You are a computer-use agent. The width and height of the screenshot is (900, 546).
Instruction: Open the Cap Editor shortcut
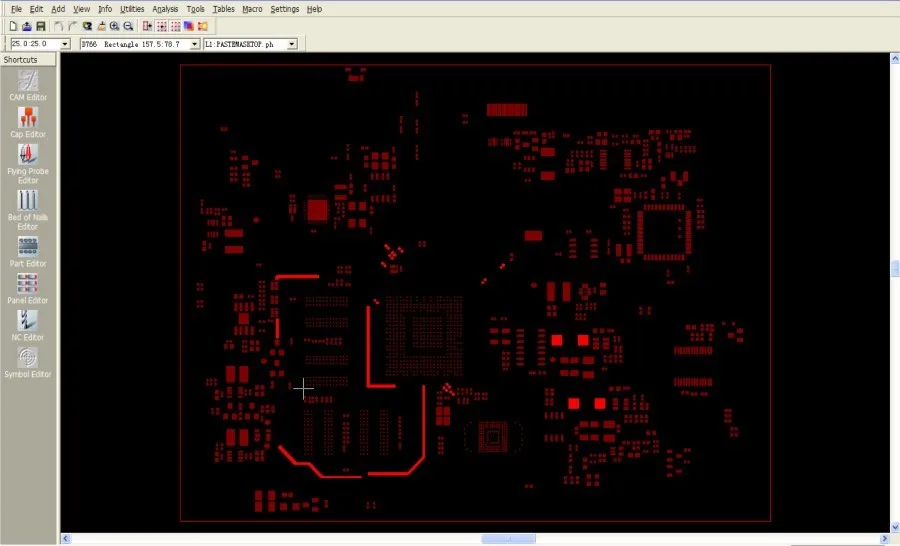click(28, 118)
